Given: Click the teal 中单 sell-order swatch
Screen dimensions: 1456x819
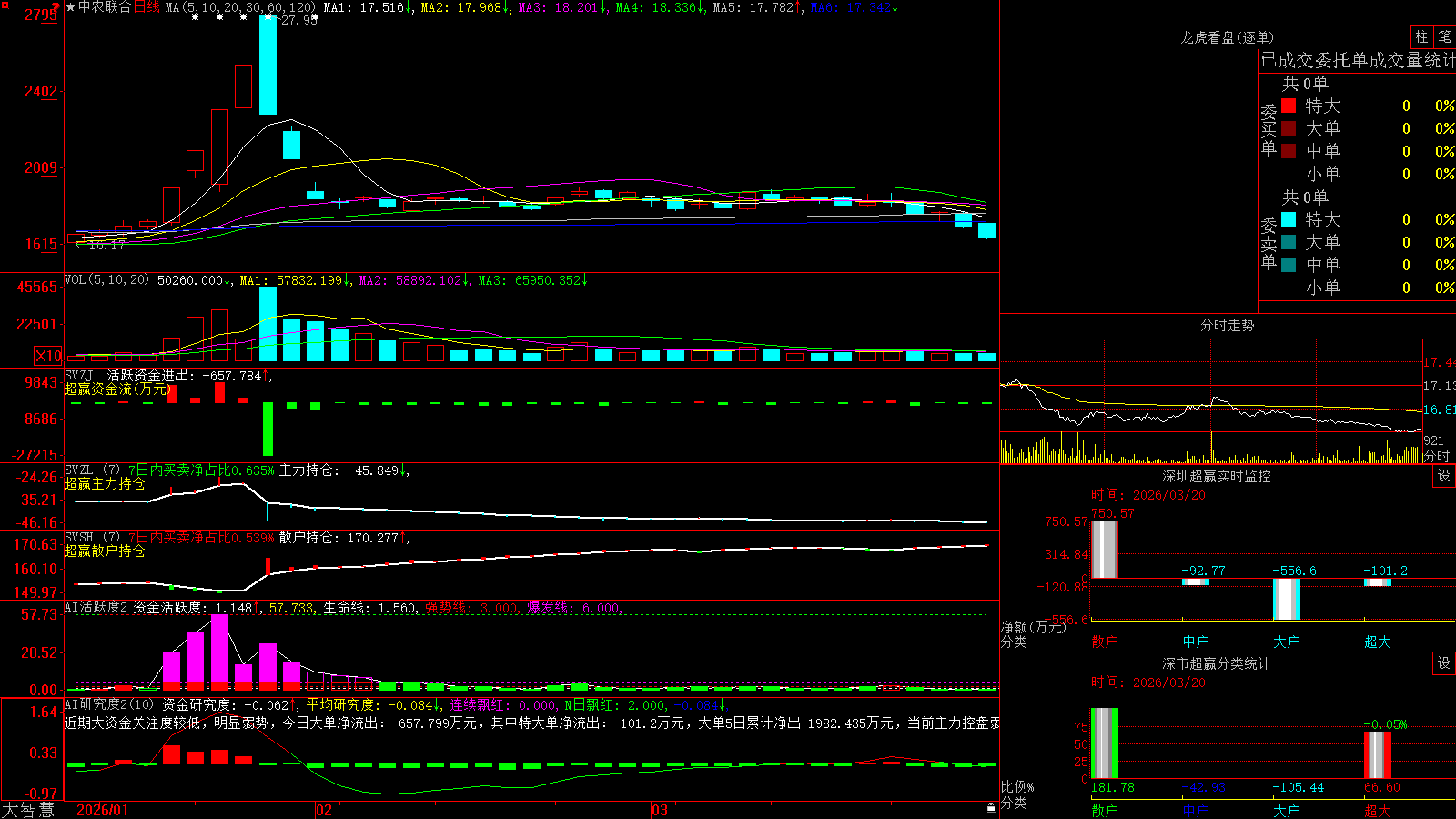Looking at the screenshot, I should coord(1289,265).
